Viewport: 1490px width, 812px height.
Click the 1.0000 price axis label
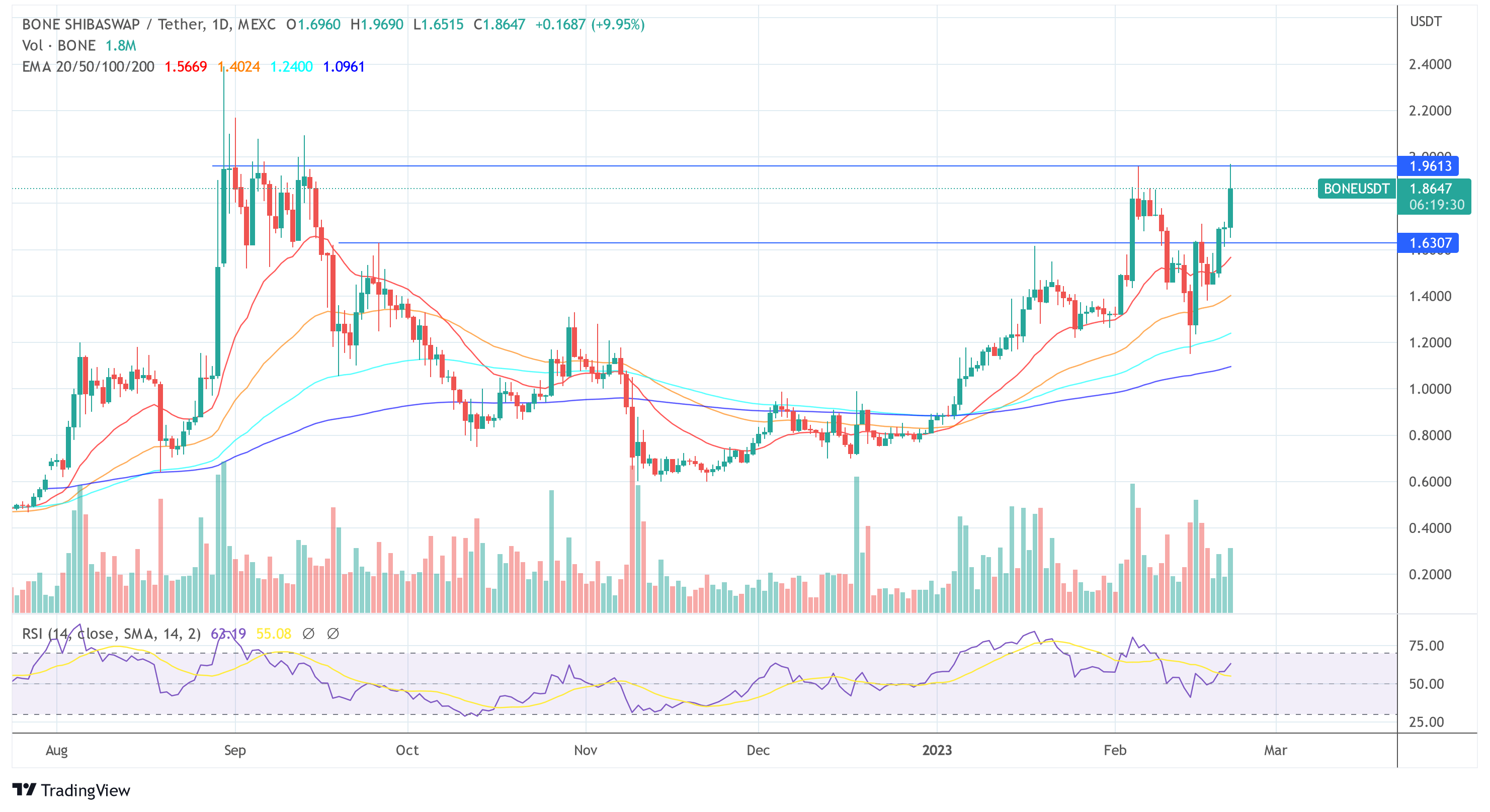1430,389
